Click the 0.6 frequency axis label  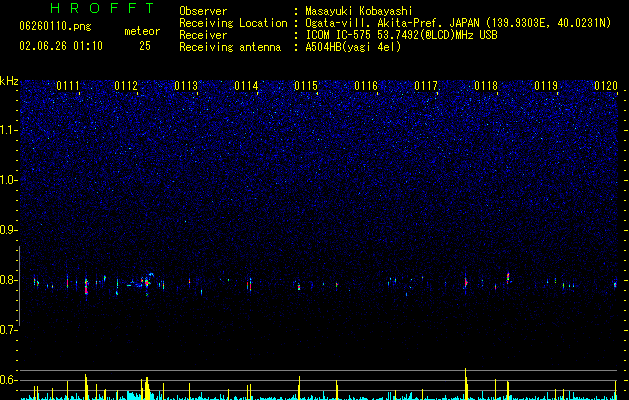[8, 380]
